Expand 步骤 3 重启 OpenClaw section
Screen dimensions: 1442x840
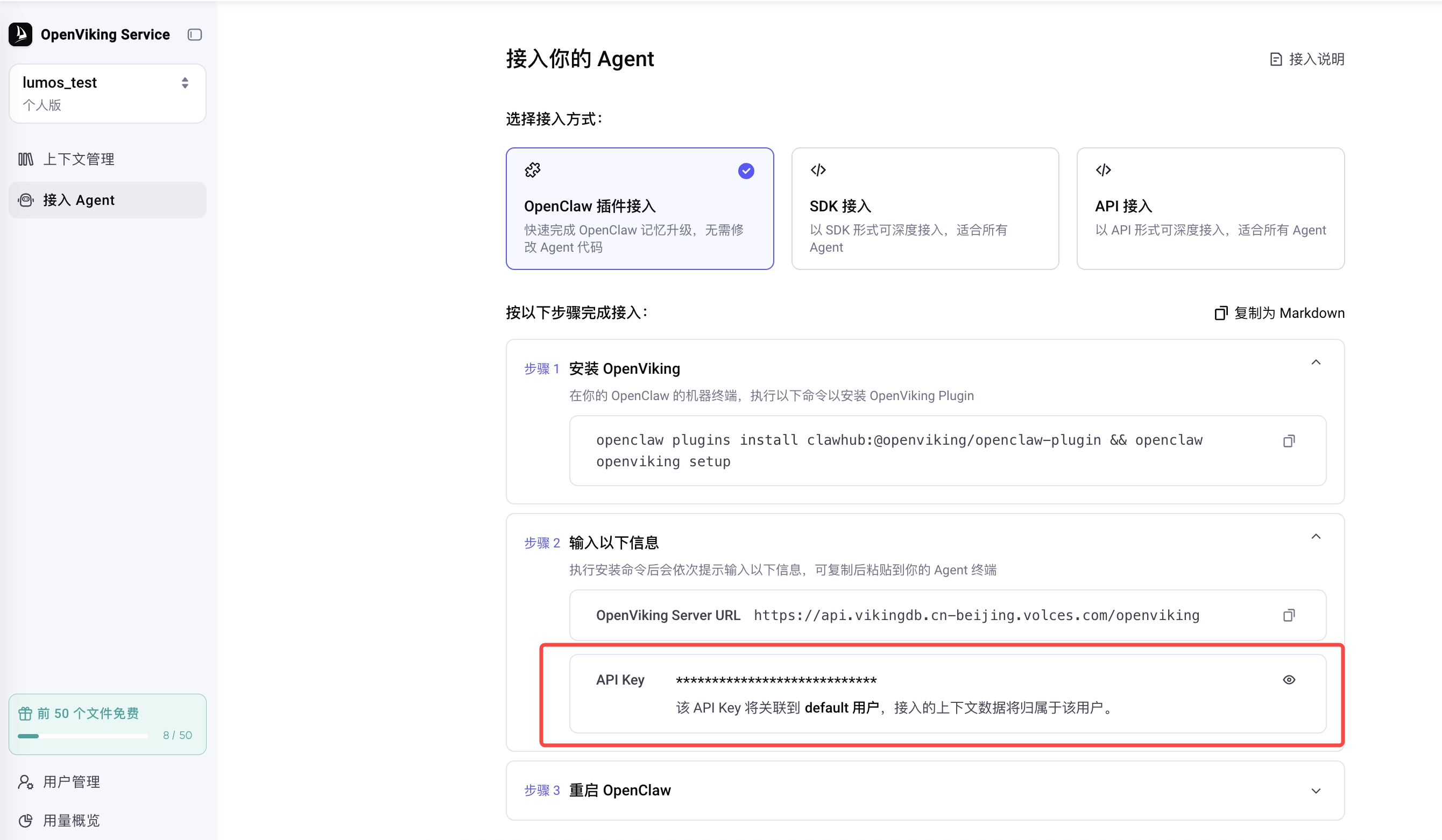[1316, 791]
